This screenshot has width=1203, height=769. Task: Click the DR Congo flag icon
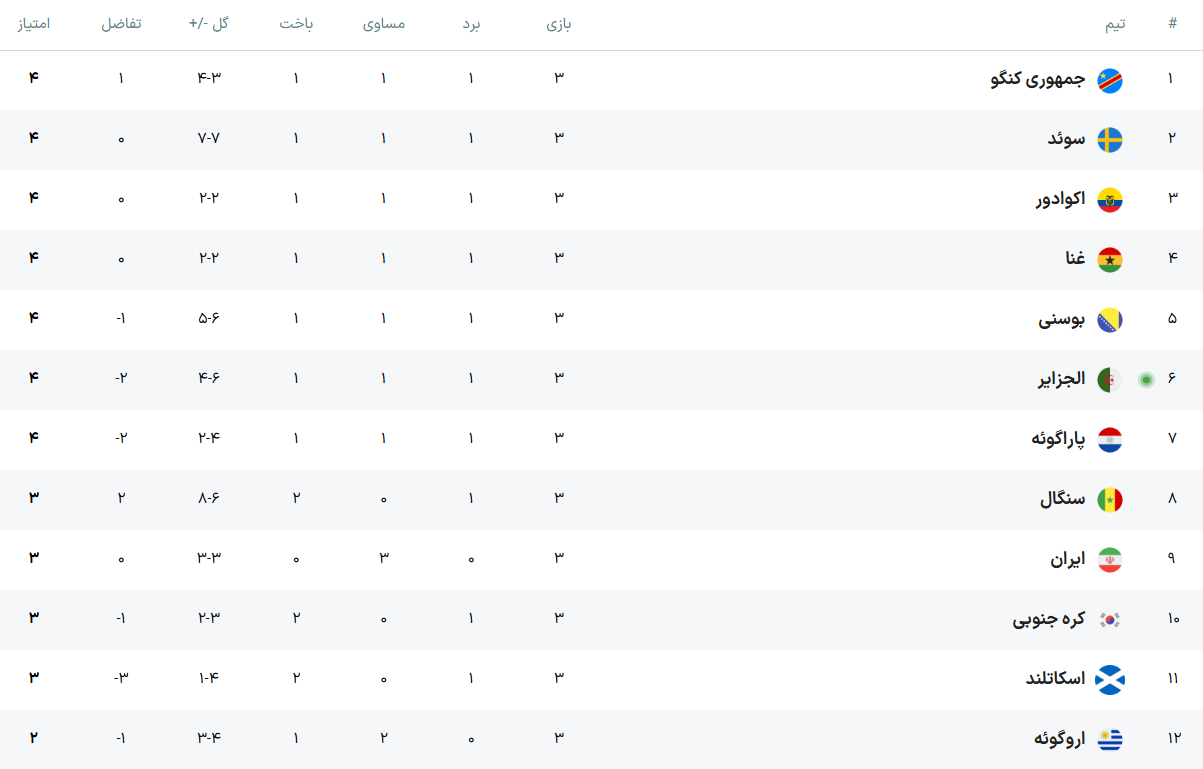coord(1110,80)
